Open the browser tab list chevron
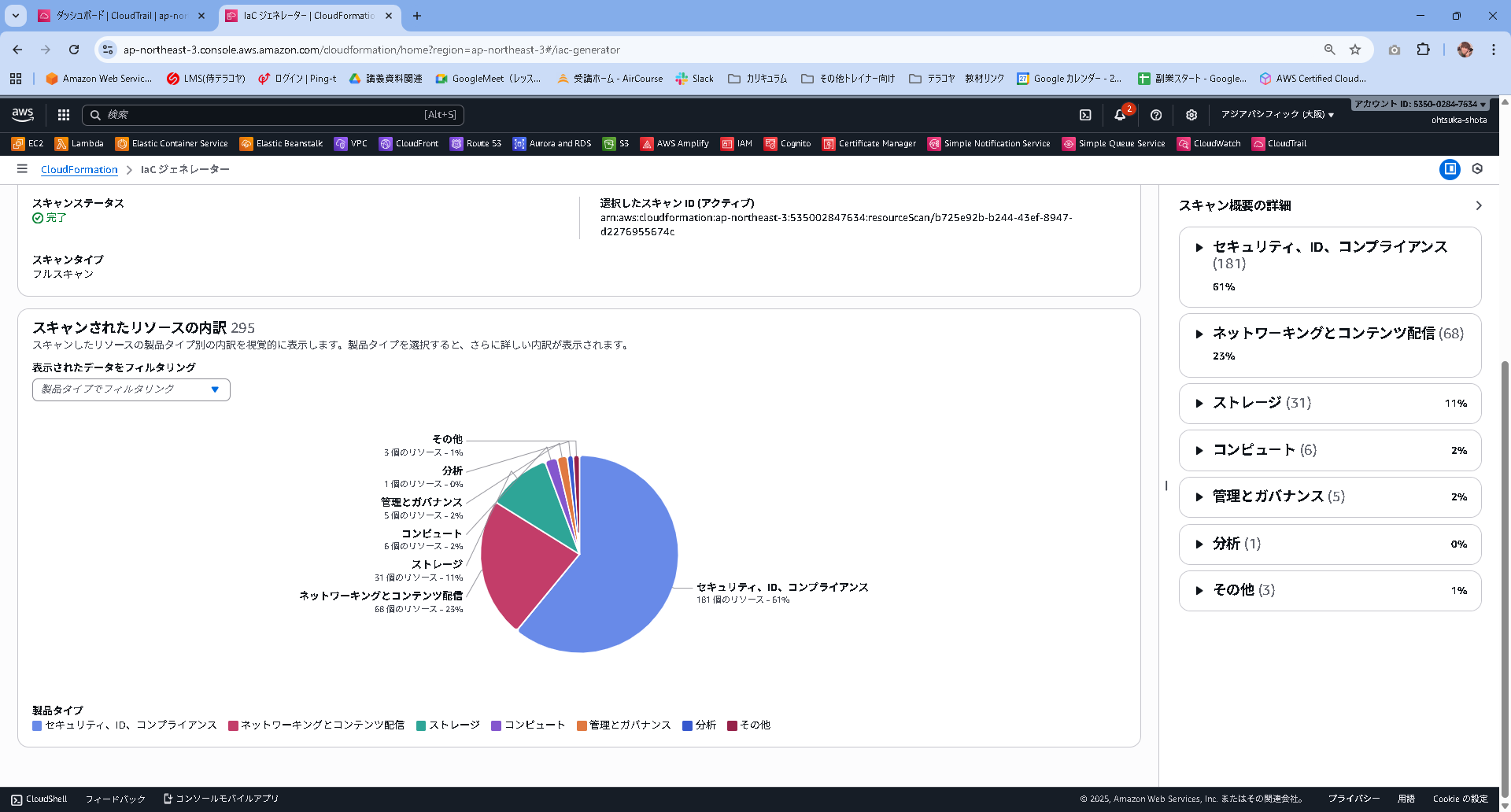This screenshot has height=812, width=1511. [x=15, y=16]
